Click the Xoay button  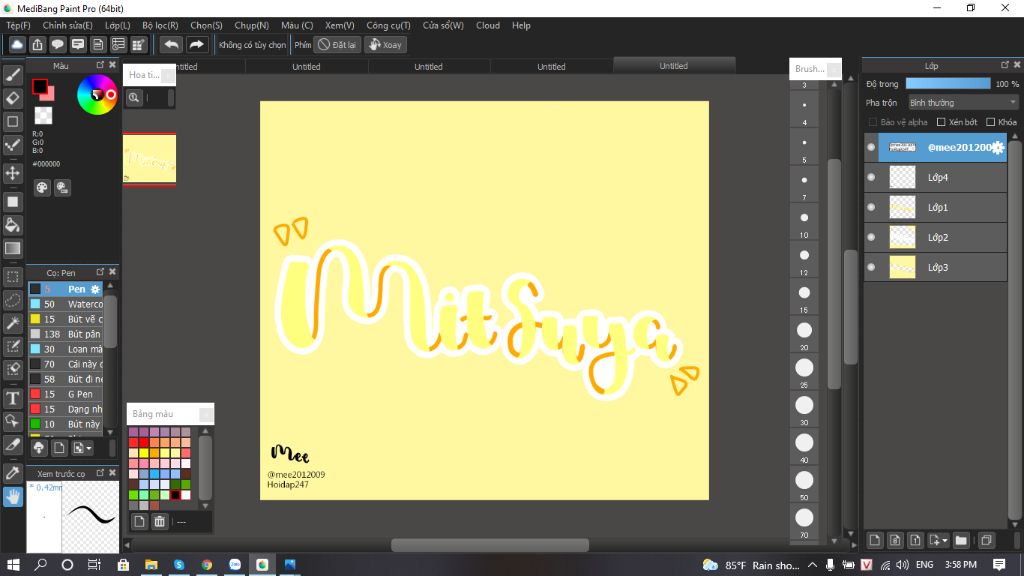click(385, 44)
